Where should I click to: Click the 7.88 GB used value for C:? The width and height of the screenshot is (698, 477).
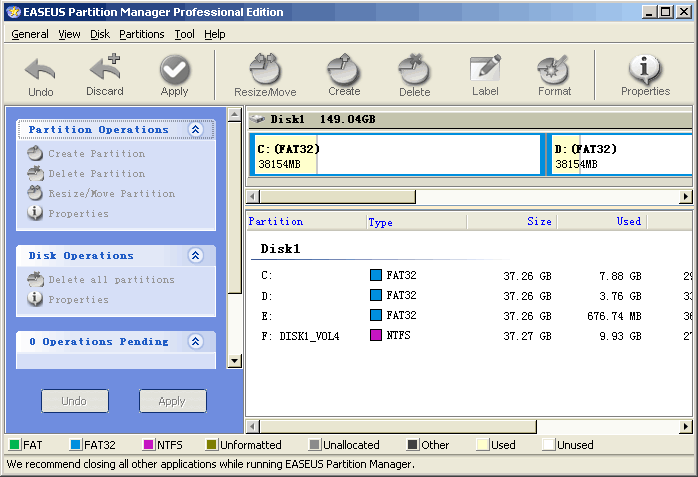pos(620,276)
